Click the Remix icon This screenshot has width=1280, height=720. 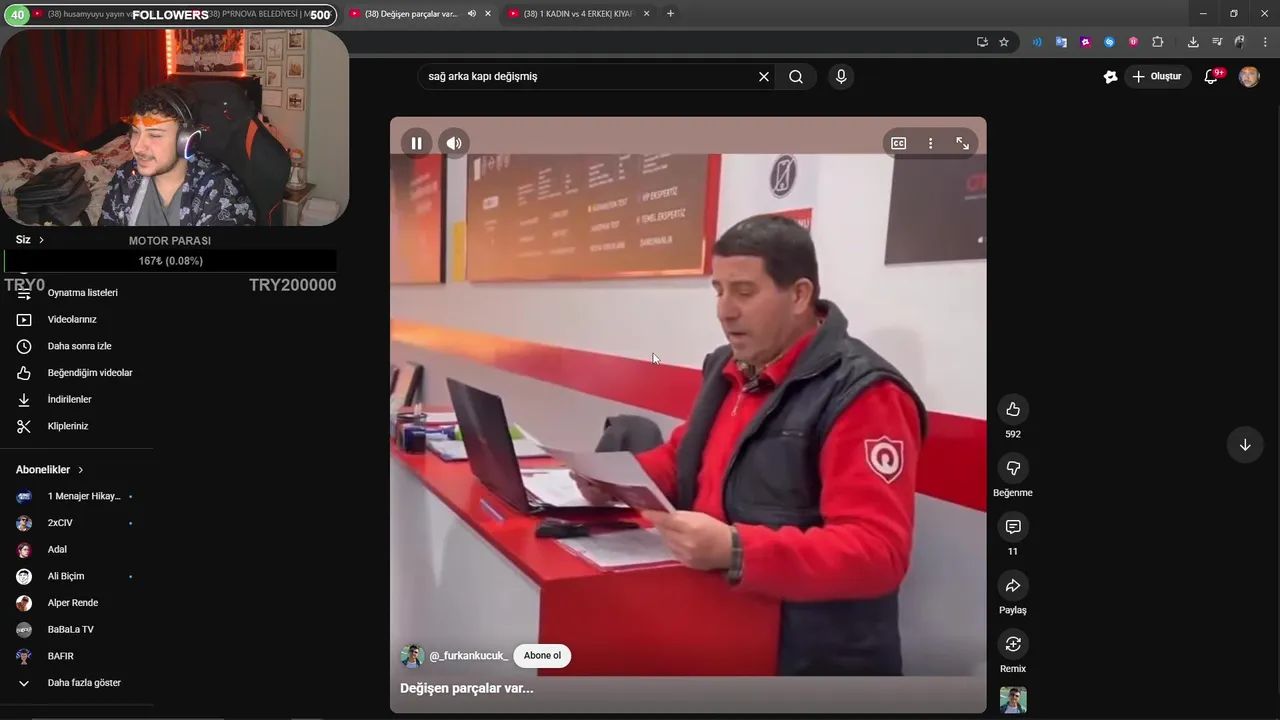(x=1013, y=644)
